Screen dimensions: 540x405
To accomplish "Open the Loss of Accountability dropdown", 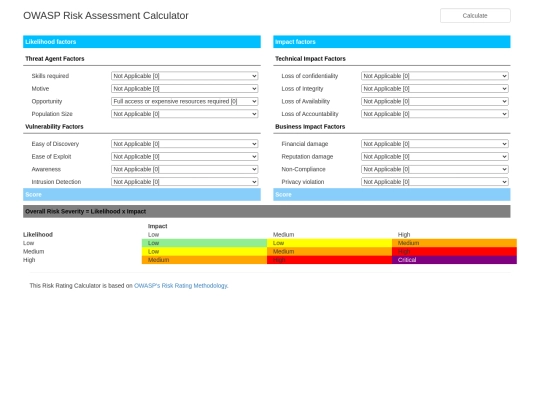I will [x=435, y=114].
